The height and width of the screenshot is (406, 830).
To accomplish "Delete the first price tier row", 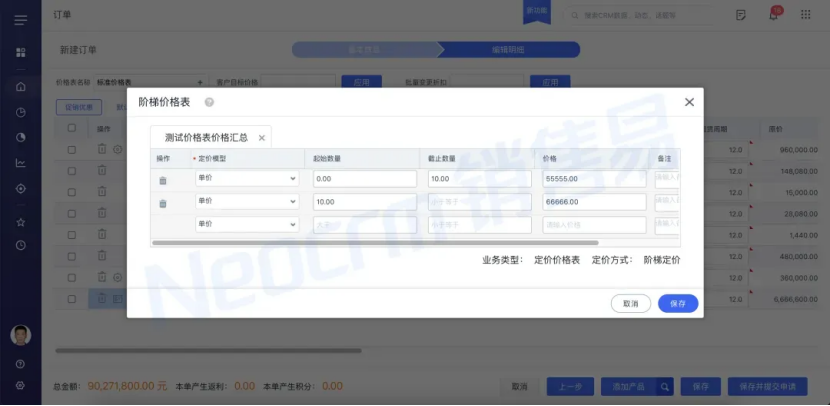I will click(163, 180).
